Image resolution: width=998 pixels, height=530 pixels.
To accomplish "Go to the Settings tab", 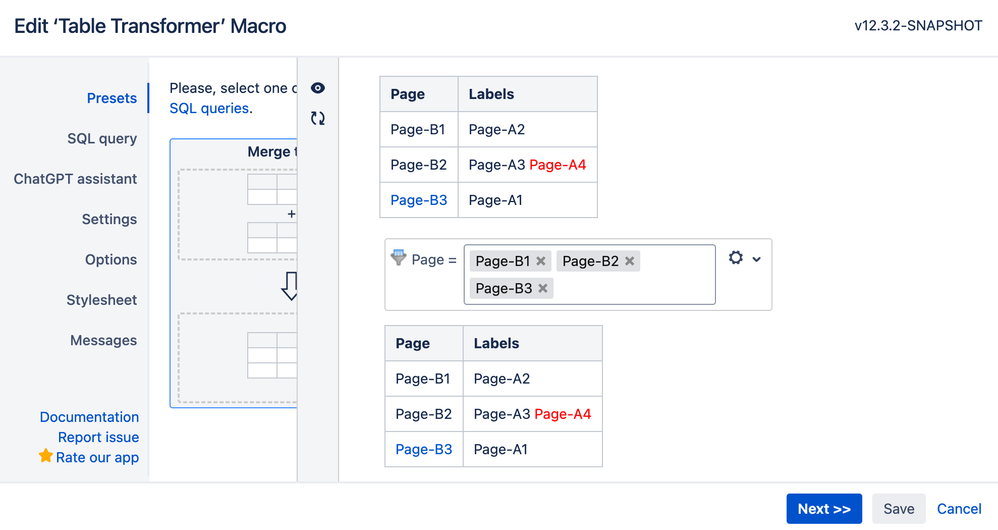I will 109,219.
